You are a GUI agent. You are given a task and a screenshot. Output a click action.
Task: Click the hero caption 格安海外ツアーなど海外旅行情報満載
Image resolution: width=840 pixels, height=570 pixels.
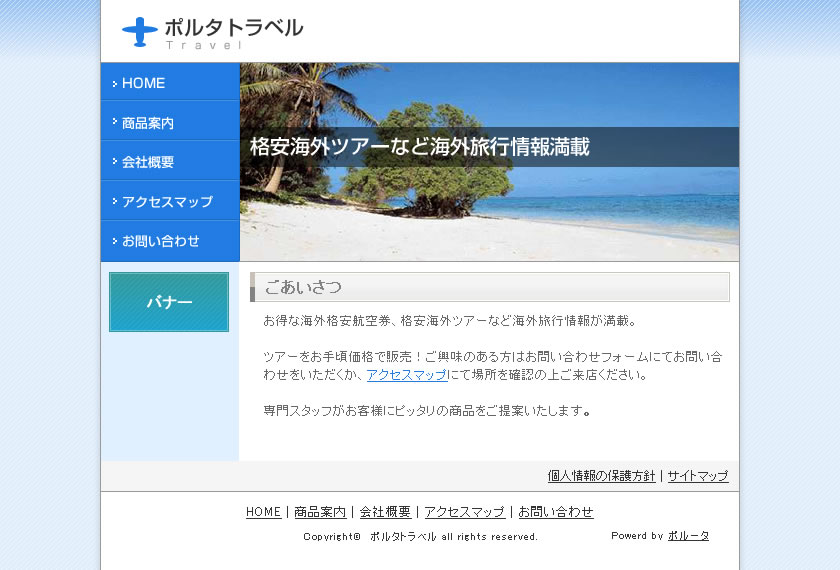click(419, 147)
